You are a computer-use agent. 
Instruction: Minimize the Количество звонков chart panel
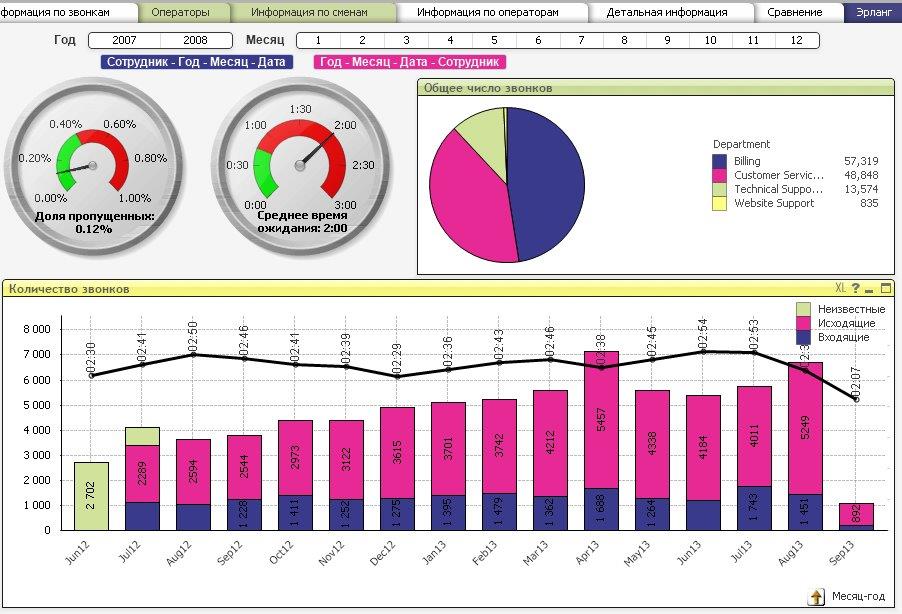pyautogui.click(x=869, y=289)
